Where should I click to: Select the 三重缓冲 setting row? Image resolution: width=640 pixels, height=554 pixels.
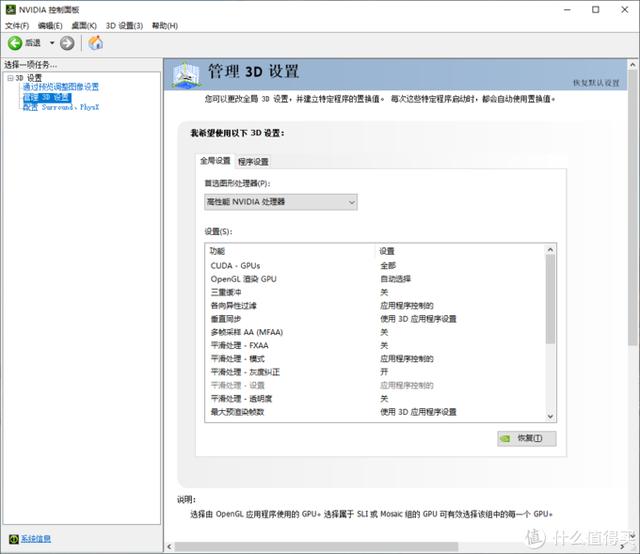(x=375, y=292)
